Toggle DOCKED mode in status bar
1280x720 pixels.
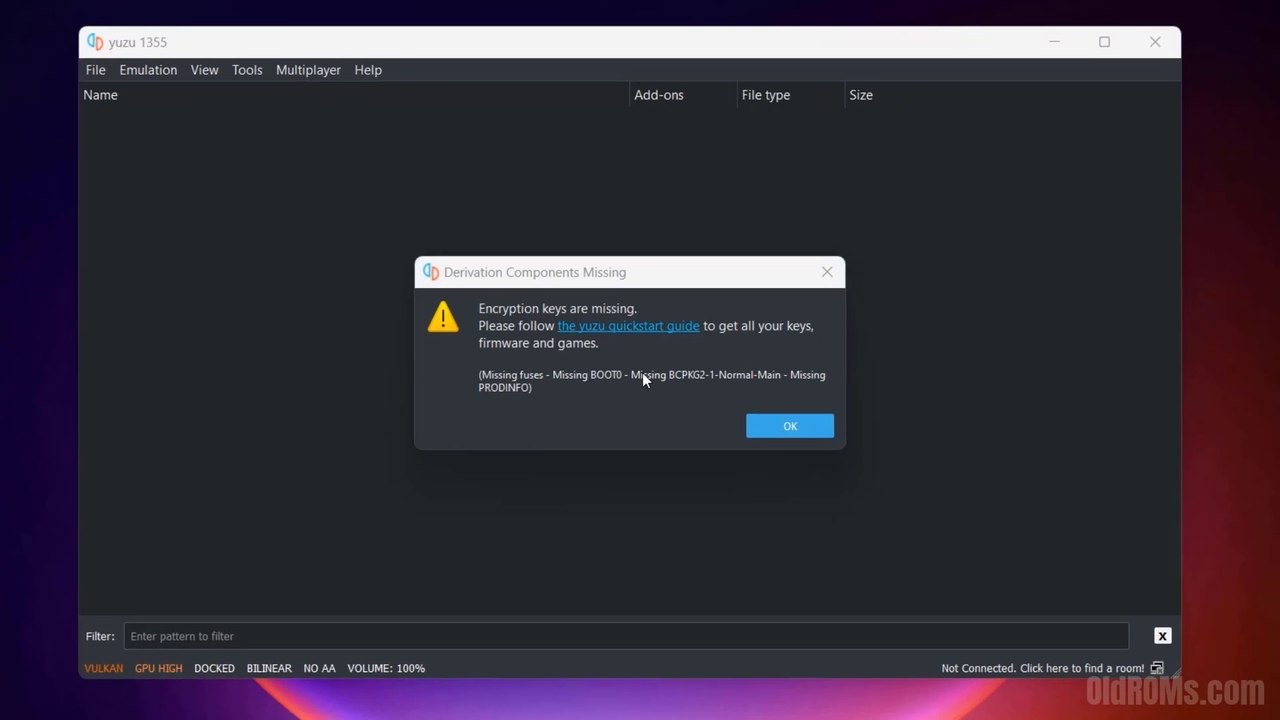pyautogui.click(x=214, y=668)
